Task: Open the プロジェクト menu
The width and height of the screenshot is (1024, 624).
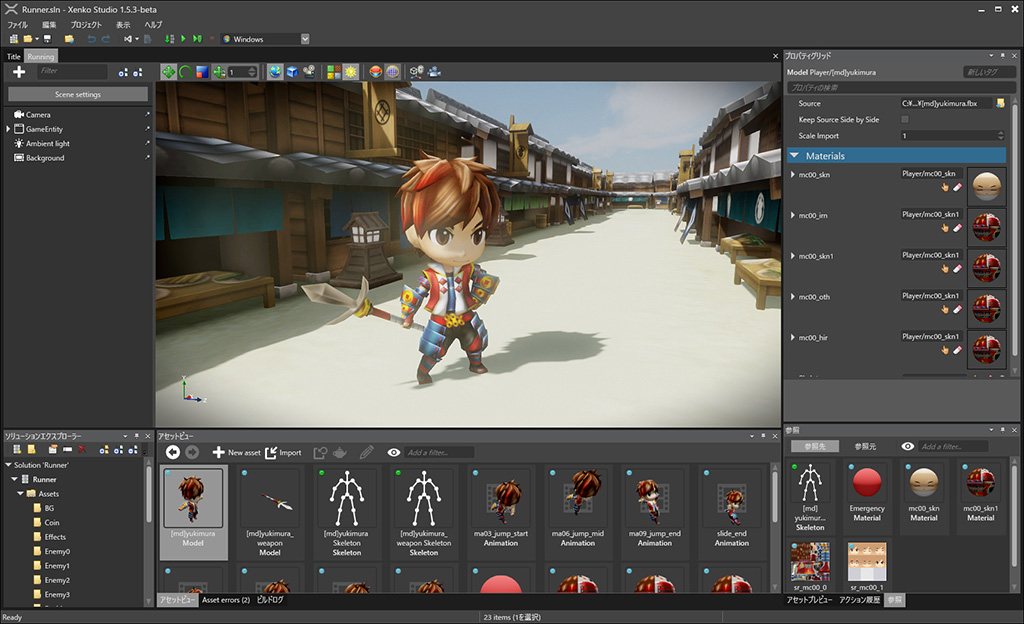Action: 86,25
